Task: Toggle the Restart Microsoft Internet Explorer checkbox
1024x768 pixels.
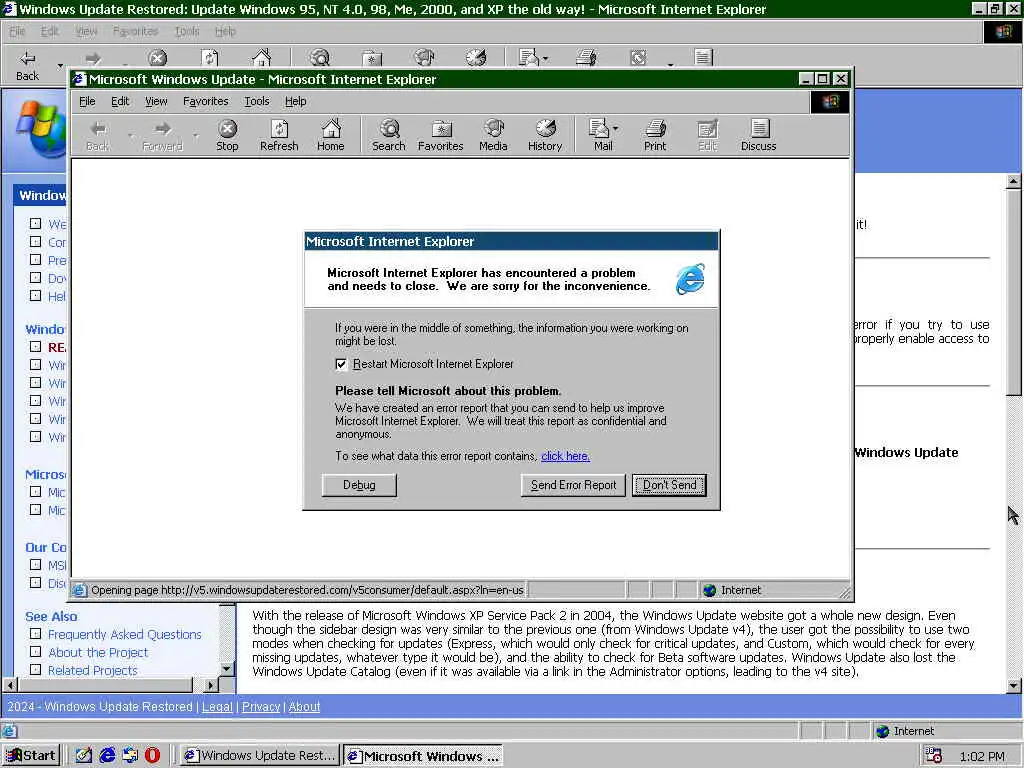Action: pos(341,364)
